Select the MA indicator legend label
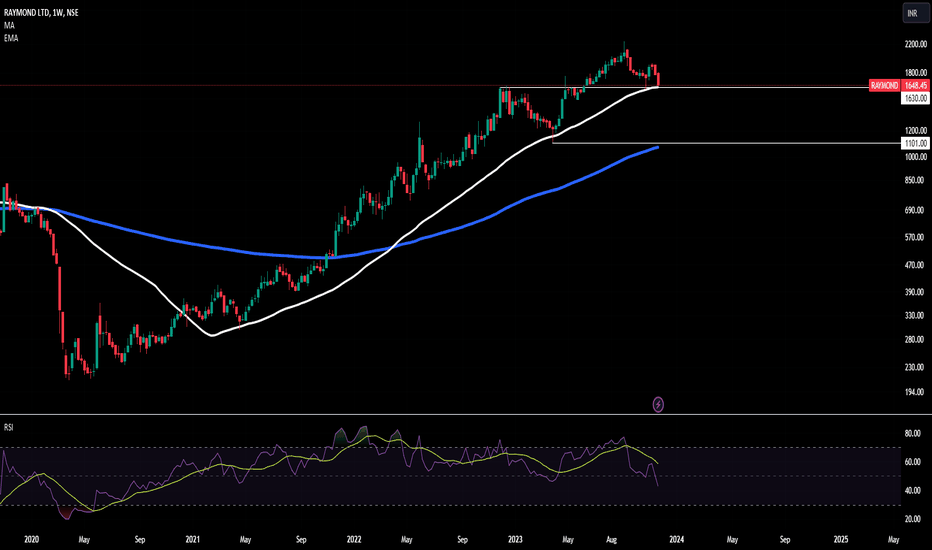The height and width of the screenshot is (550, 932). click(x=9, y=26)
